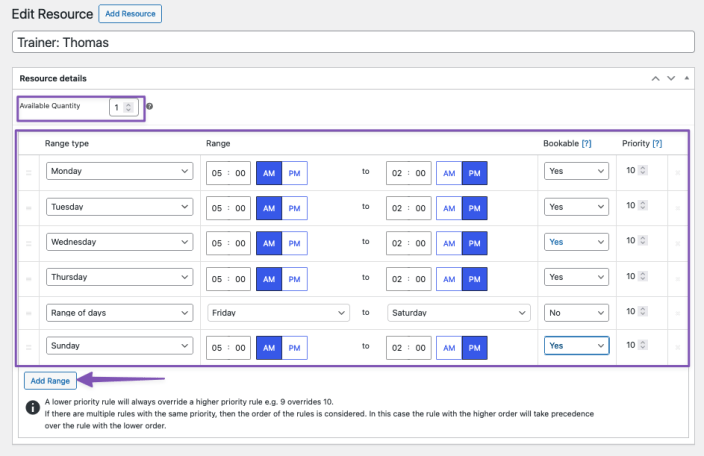704x456 pixels.
Task: Grab the Thursday row drag handle
Action: coord(29,279)
